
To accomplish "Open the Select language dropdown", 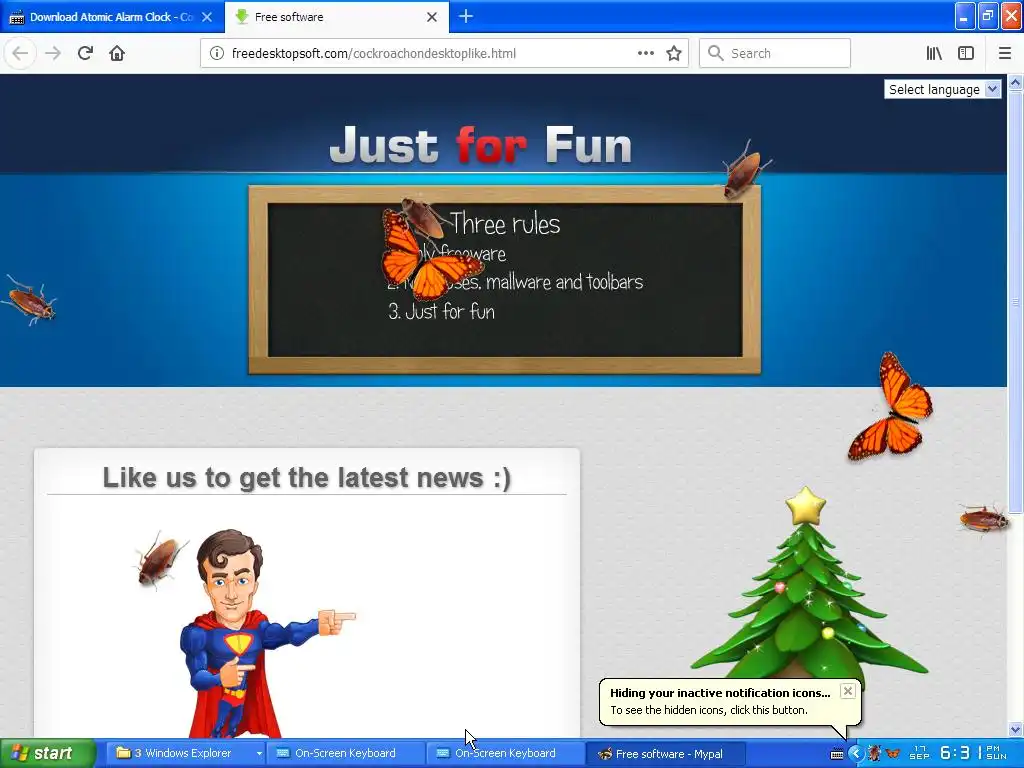I will click(942, 89).
